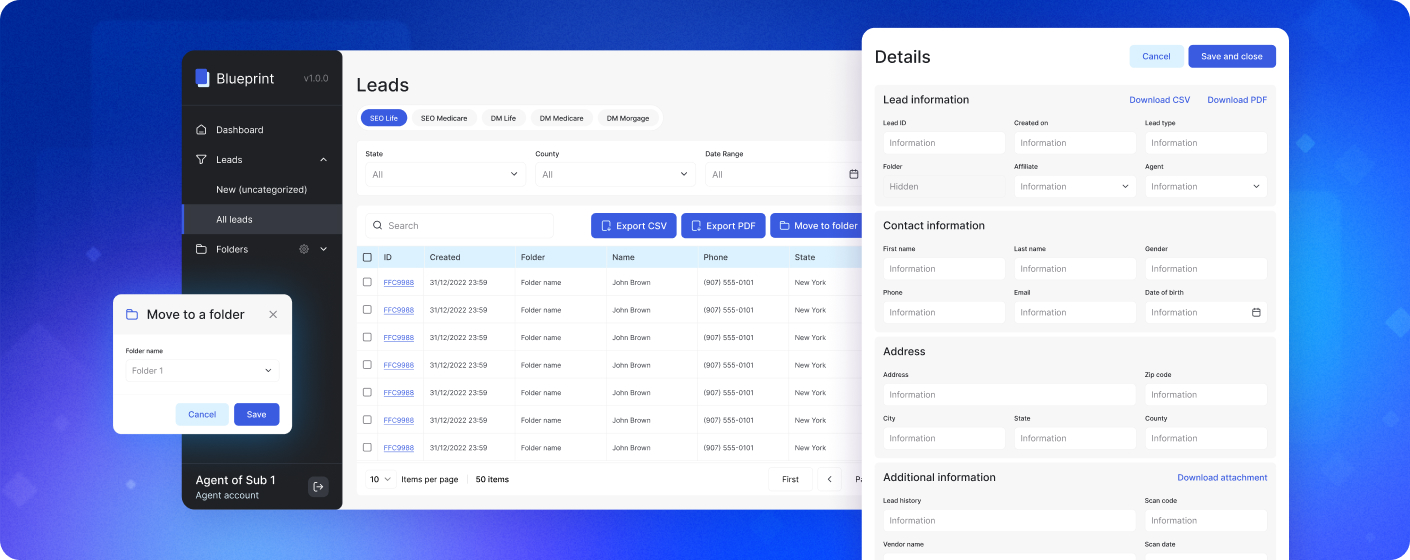Expand the items per page dropdown
Viewport: 1410px width, 560px height.
click(381, 479)
